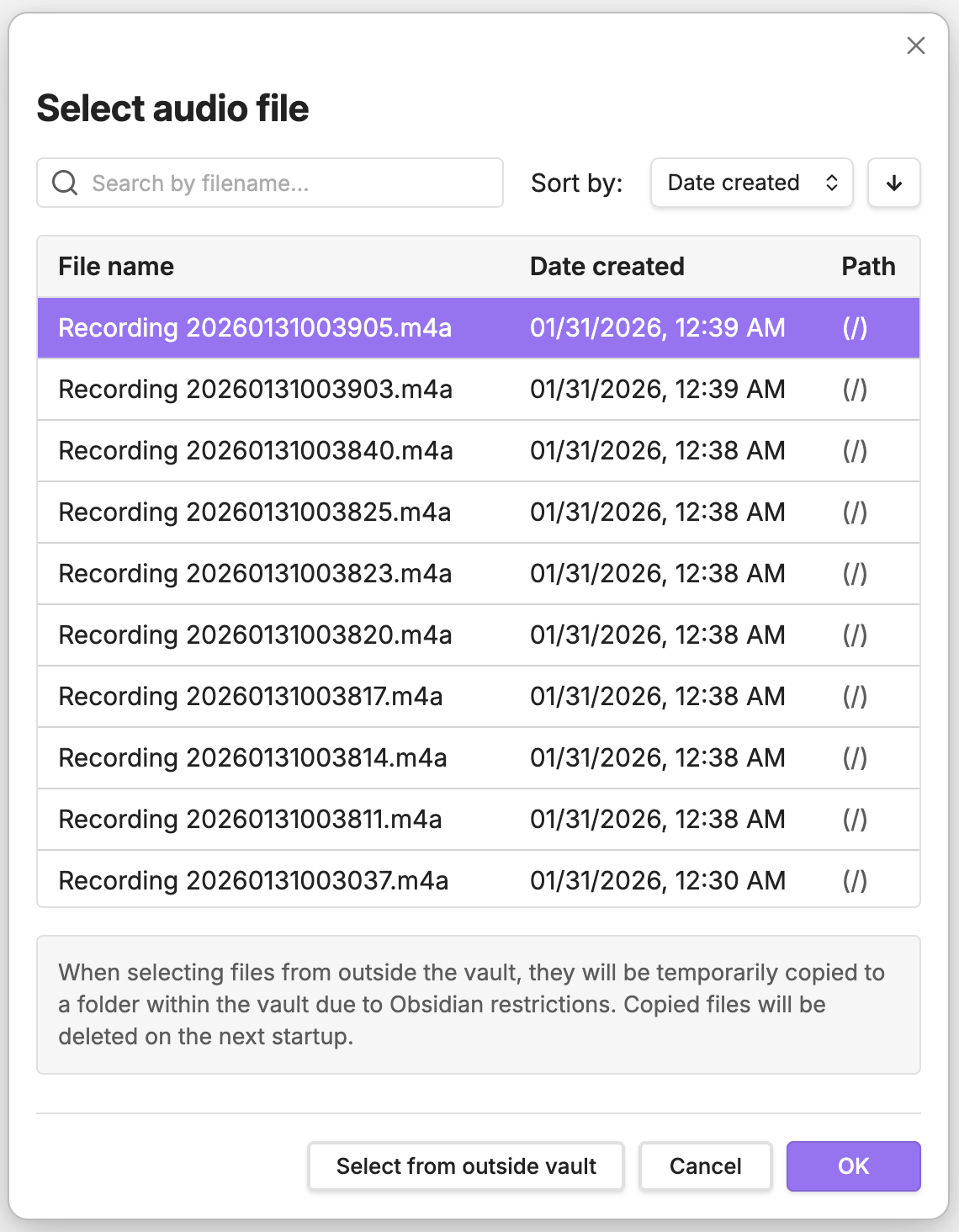Click the descending sort arrow icon
This screenshot has width=959, height=1232.
pyautogui.click(x=893, y=183)
